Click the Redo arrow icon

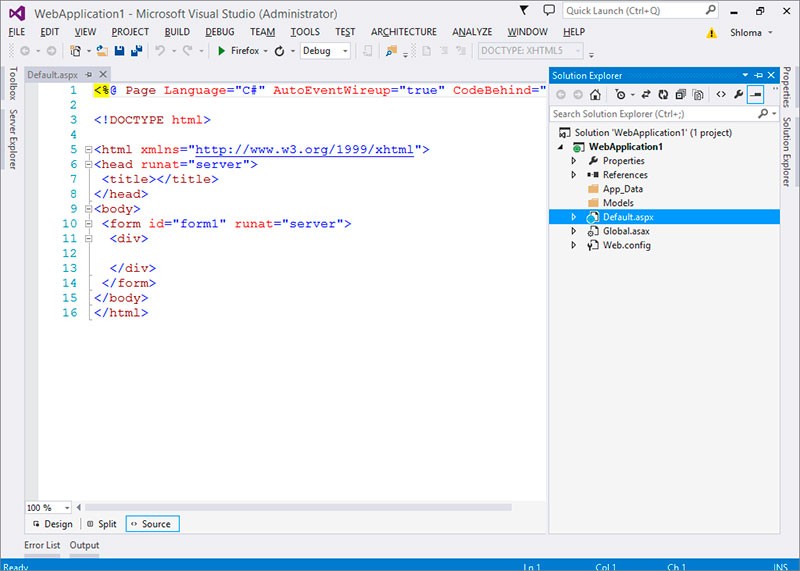188,51
